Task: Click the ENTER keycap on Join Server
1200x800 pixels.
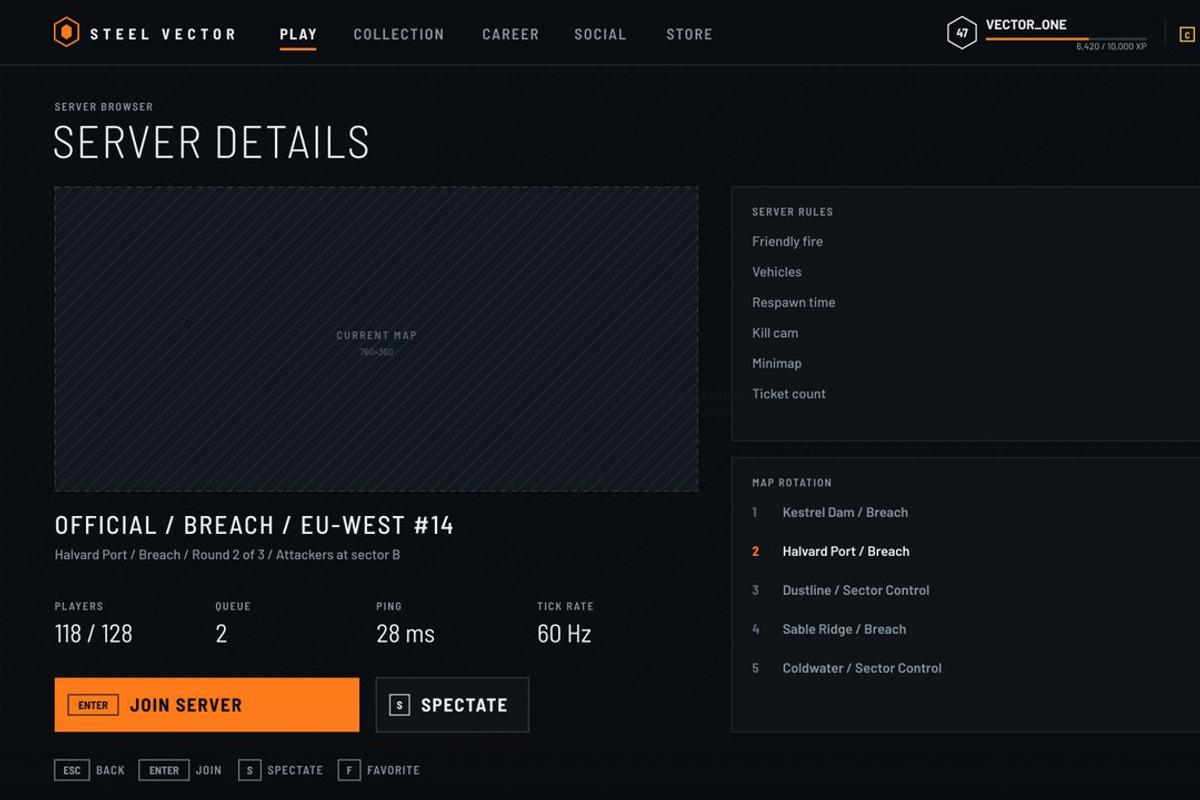Action: [x=93, y=705]
